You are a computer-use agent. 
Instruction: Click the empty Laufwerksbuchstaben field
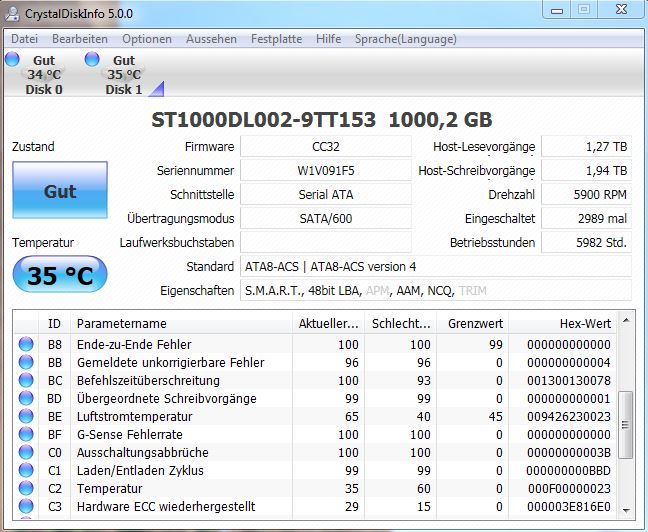point(326,242)
